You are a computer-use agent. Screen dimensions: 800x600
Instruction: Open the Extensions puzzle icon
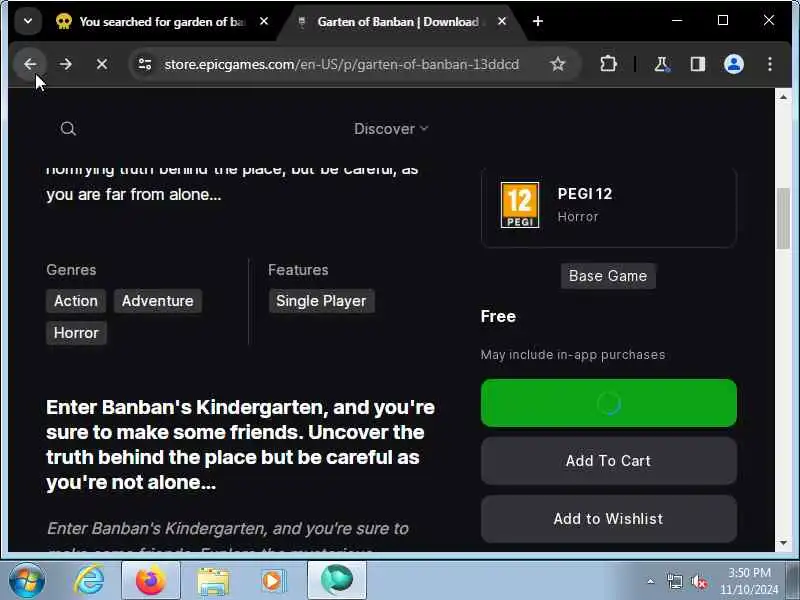click(608, 64)
